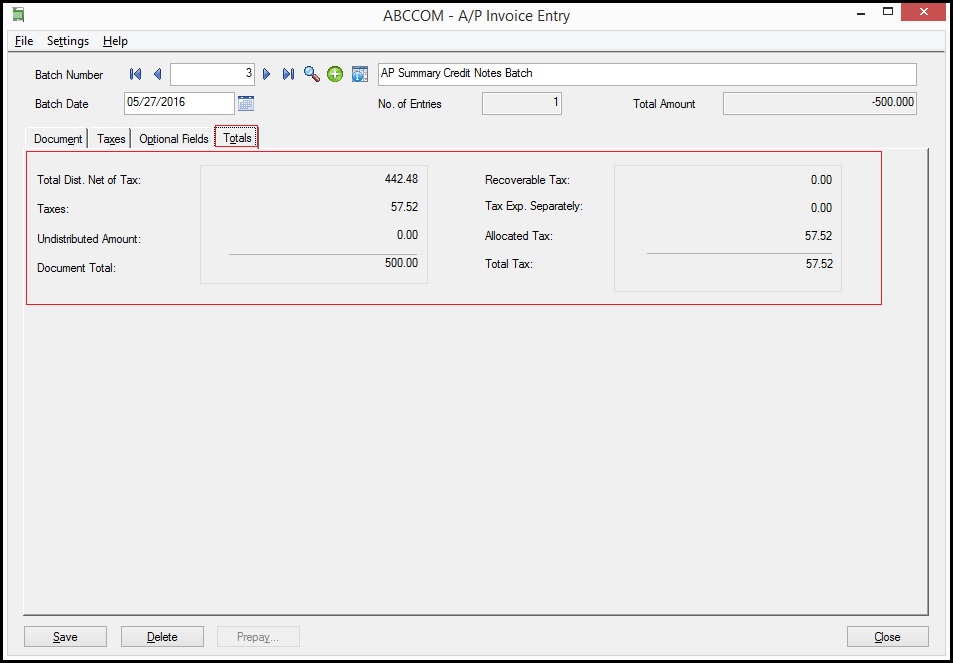Go to the first batch
953x663 pixels.
(136, 74)
